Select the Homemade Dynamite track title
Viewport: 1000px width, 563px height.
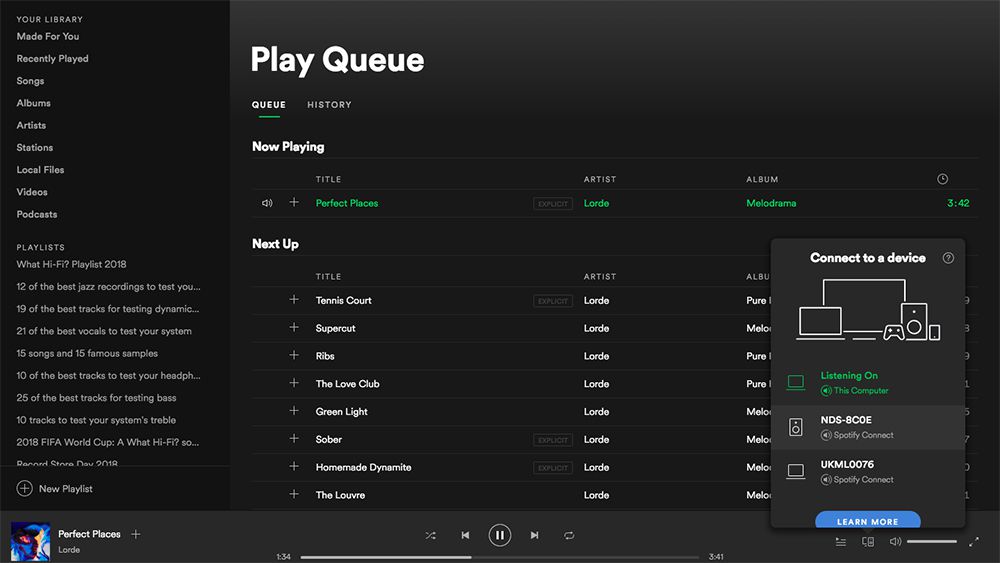point(364,467)
